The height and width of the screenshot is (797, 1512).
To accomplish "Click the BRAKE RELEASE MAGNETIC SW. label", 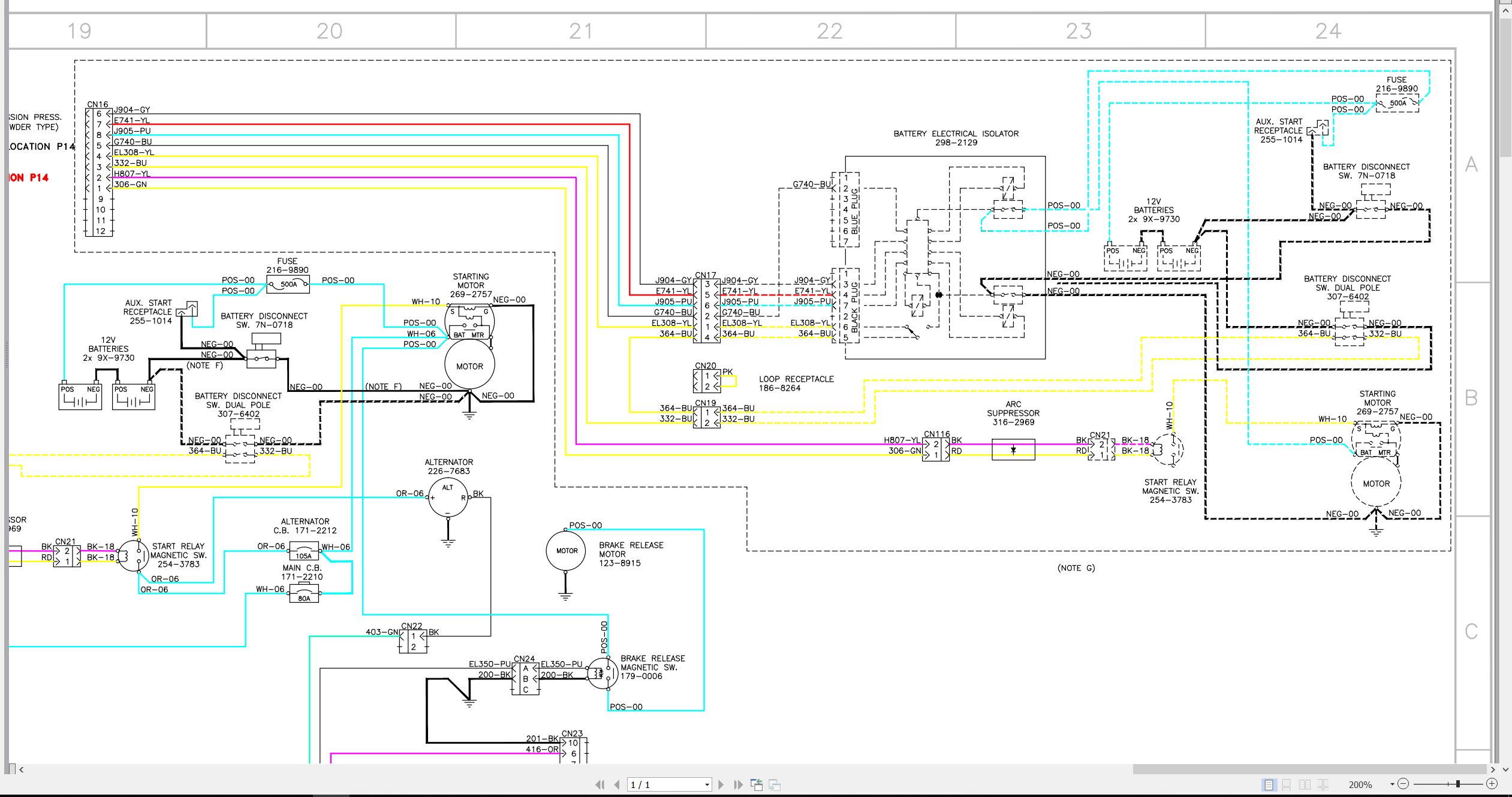I will click(652, 667).
